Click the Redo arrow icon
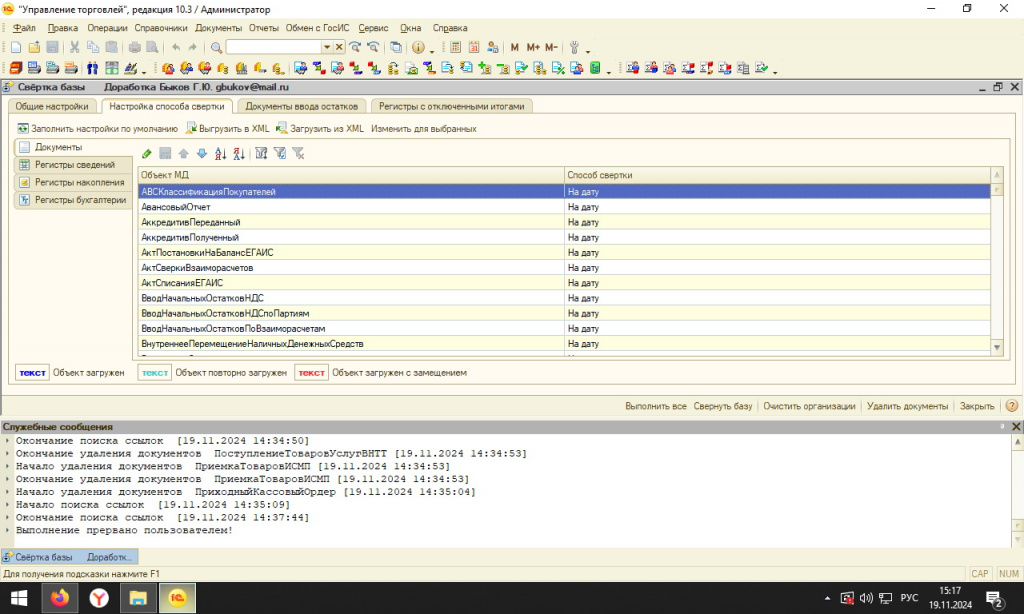 click(x=193, y=47)
